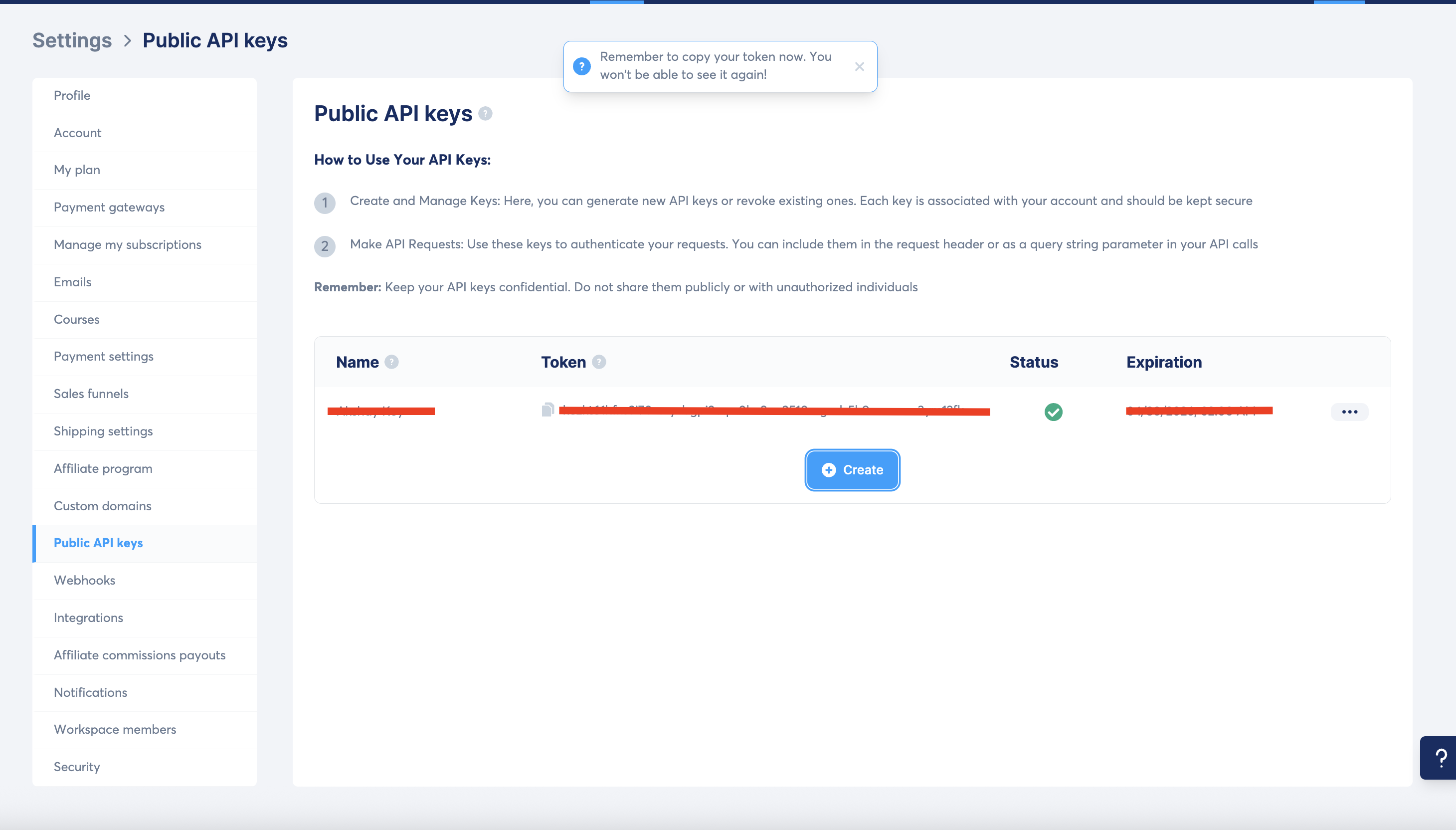This screenshot has height=830, width=1456.
Task: Click the help icon next to Name column
Action: click(x=391, y=362)
